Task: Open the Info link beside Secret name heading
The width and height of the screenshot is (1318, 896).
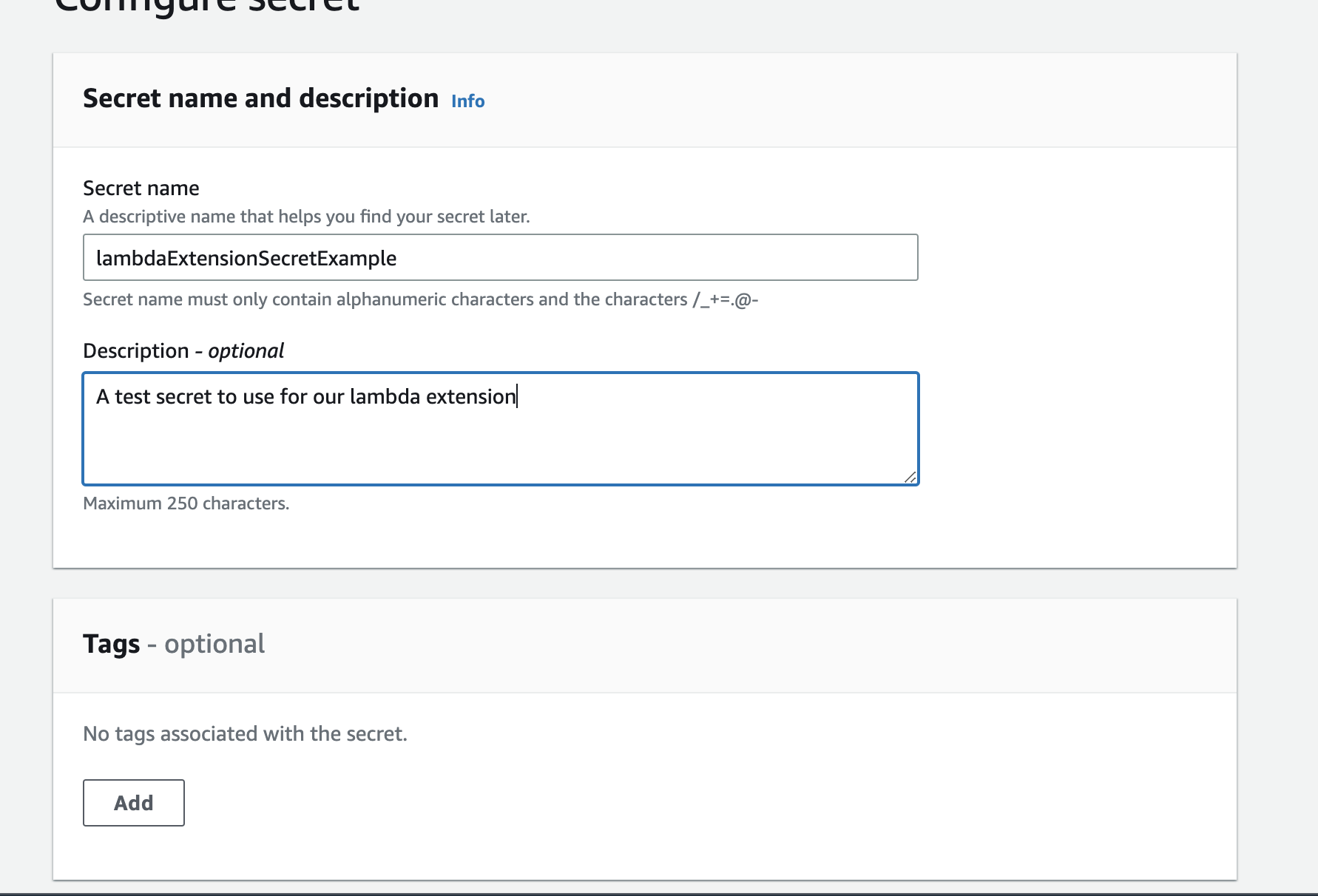Action: pos(468,101)
